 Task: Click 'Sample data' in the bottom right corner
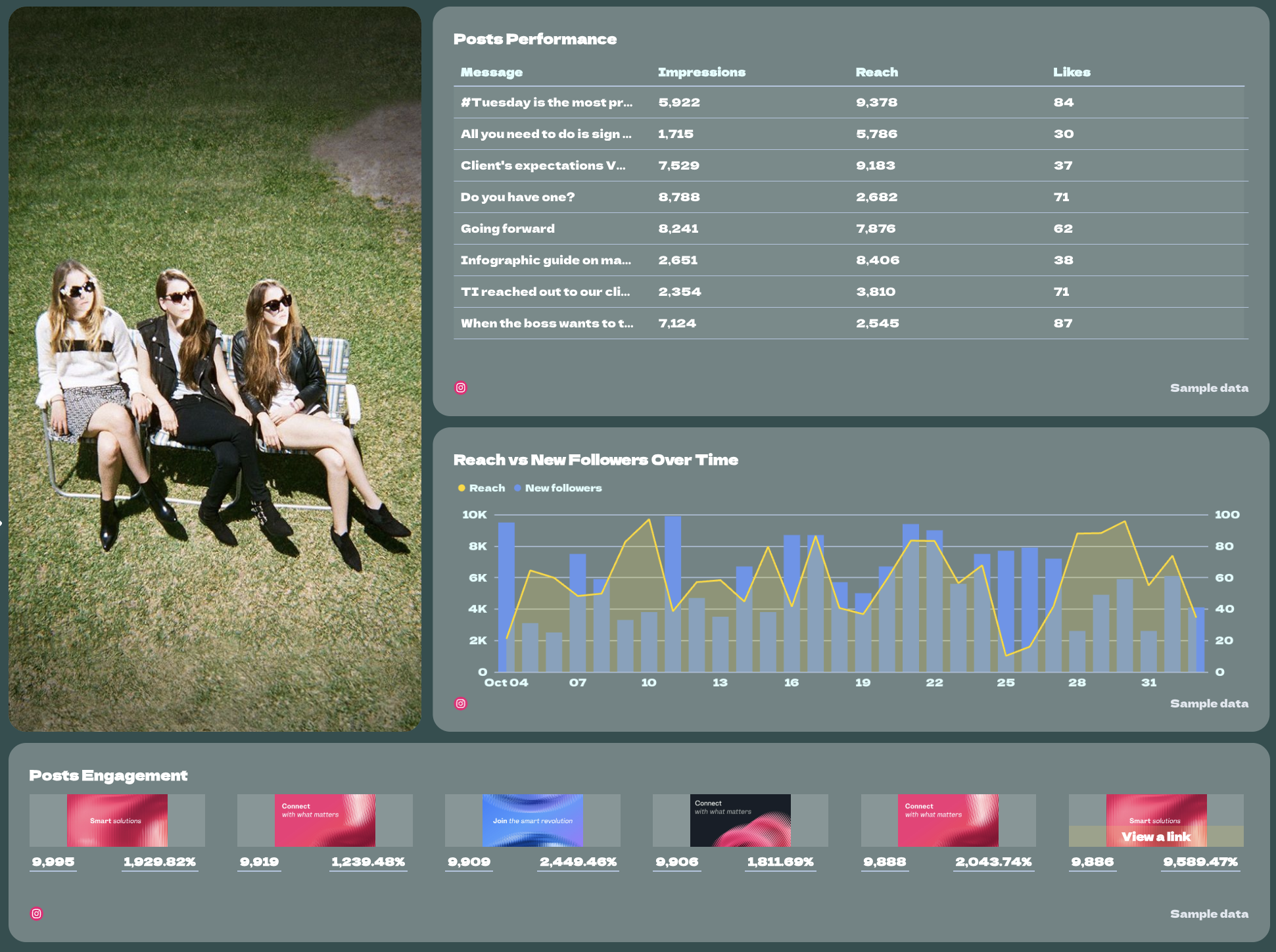point(1208,914)
